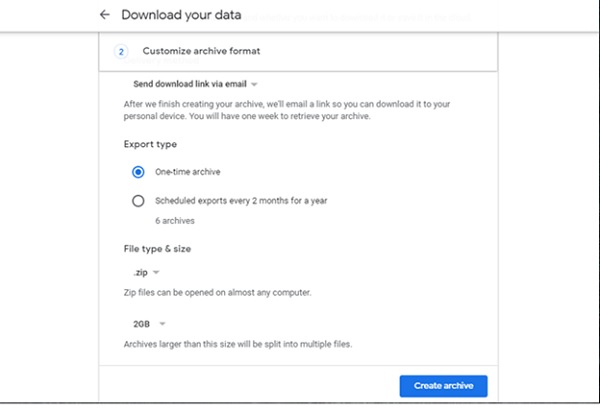
Task: Click the arrow beside .zip
Action: pos(156,272)
